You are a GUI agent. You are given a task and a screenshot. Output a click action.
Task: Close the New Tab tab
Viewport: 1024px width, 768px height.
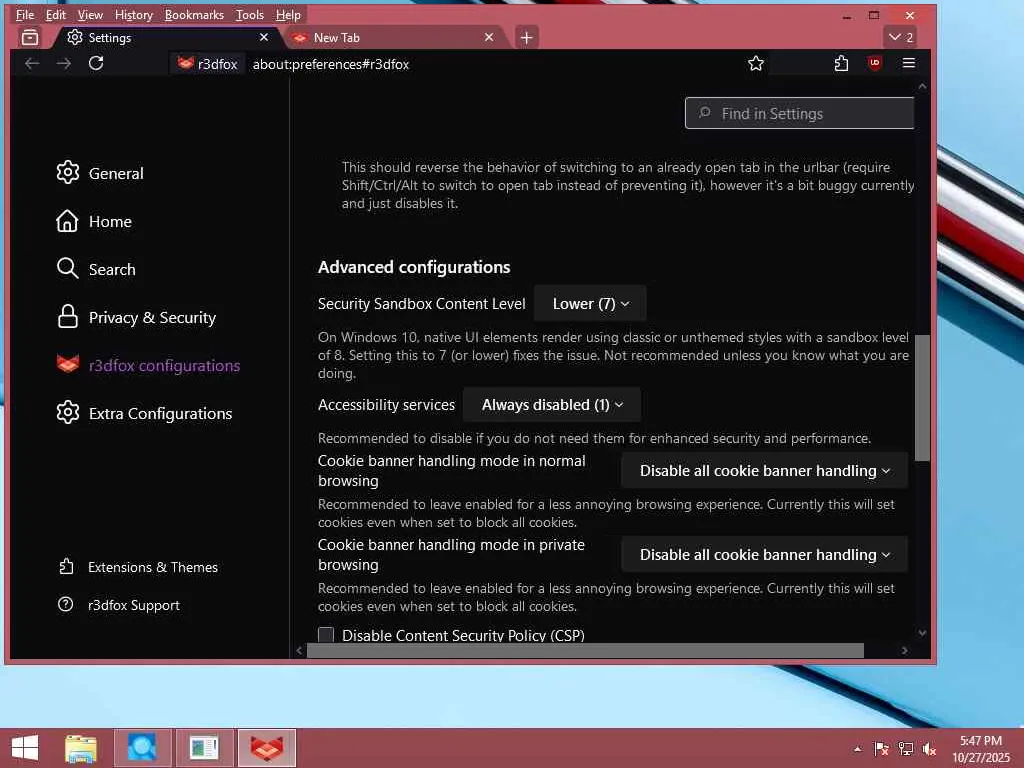point(489,37)
